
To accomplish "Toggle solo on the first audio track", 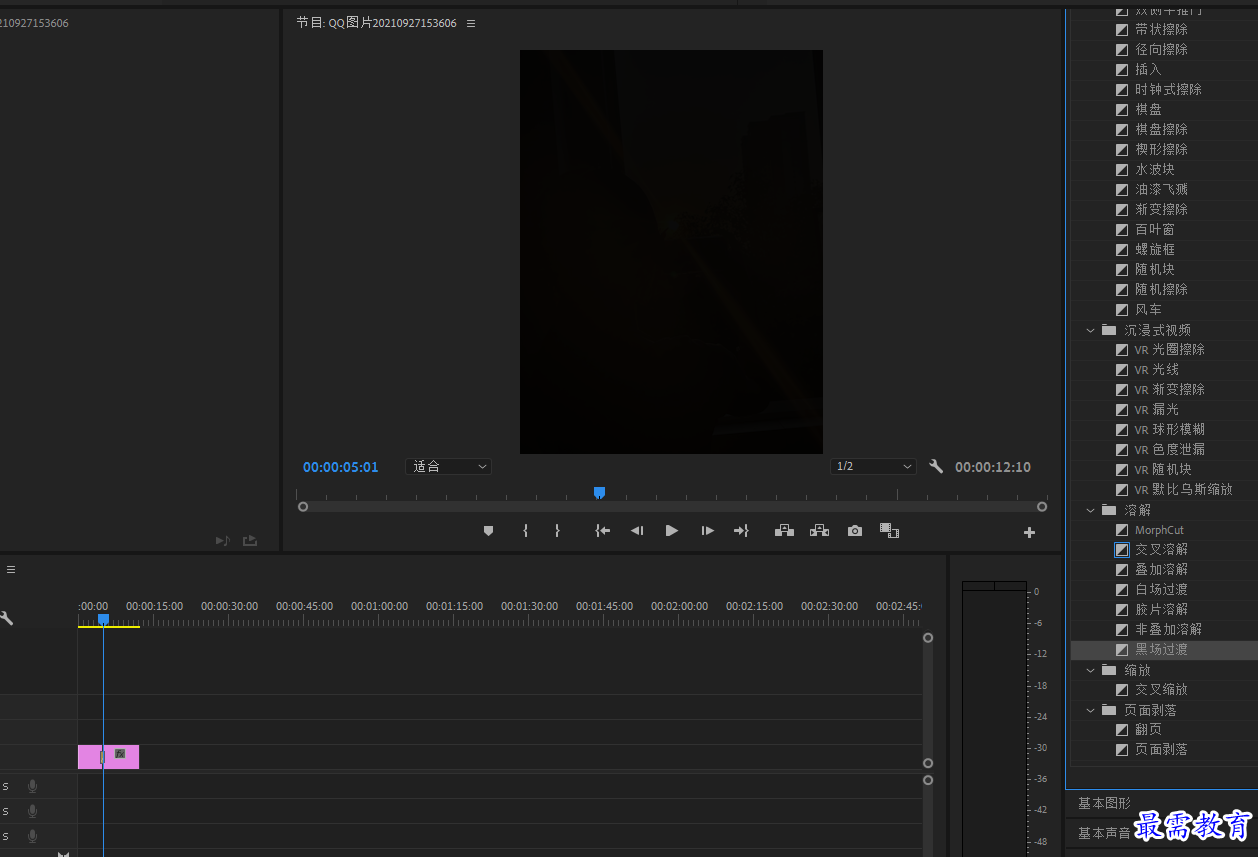I will (5, 786).
